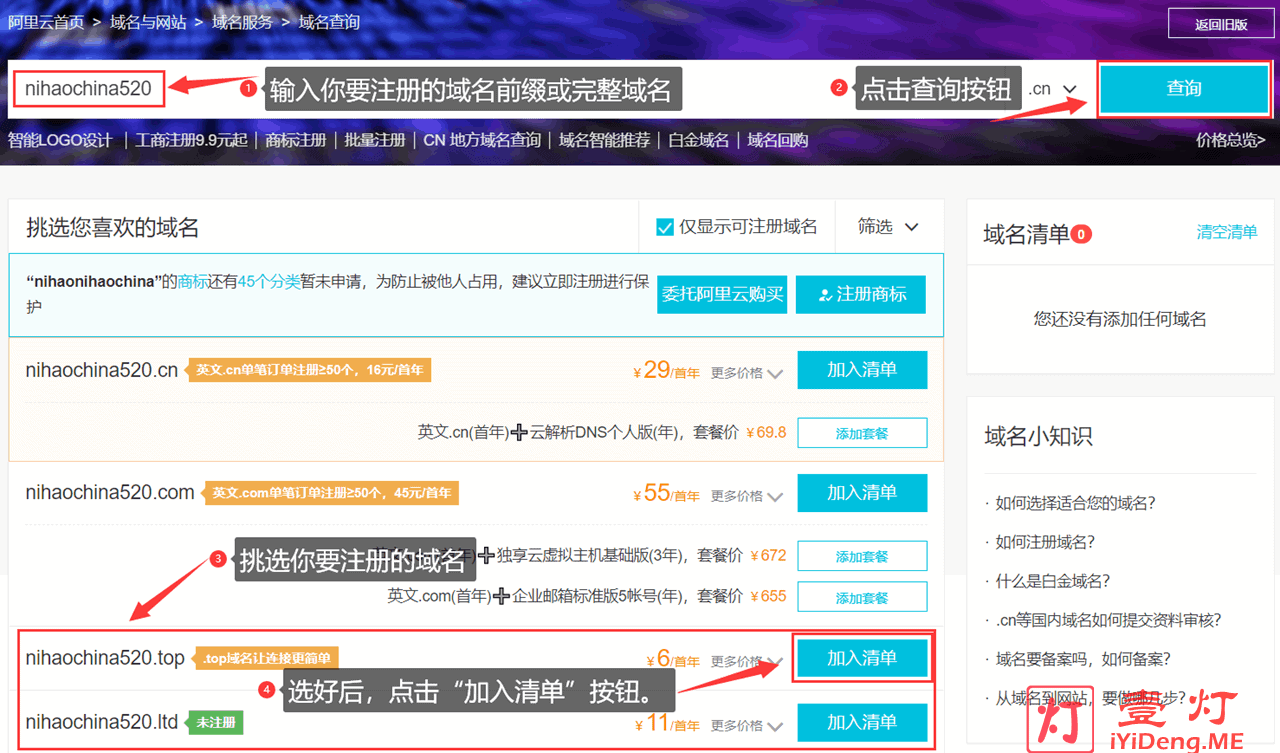
Task: Click 您还没有添加任何域名 message
Action: coord(1120,320)
